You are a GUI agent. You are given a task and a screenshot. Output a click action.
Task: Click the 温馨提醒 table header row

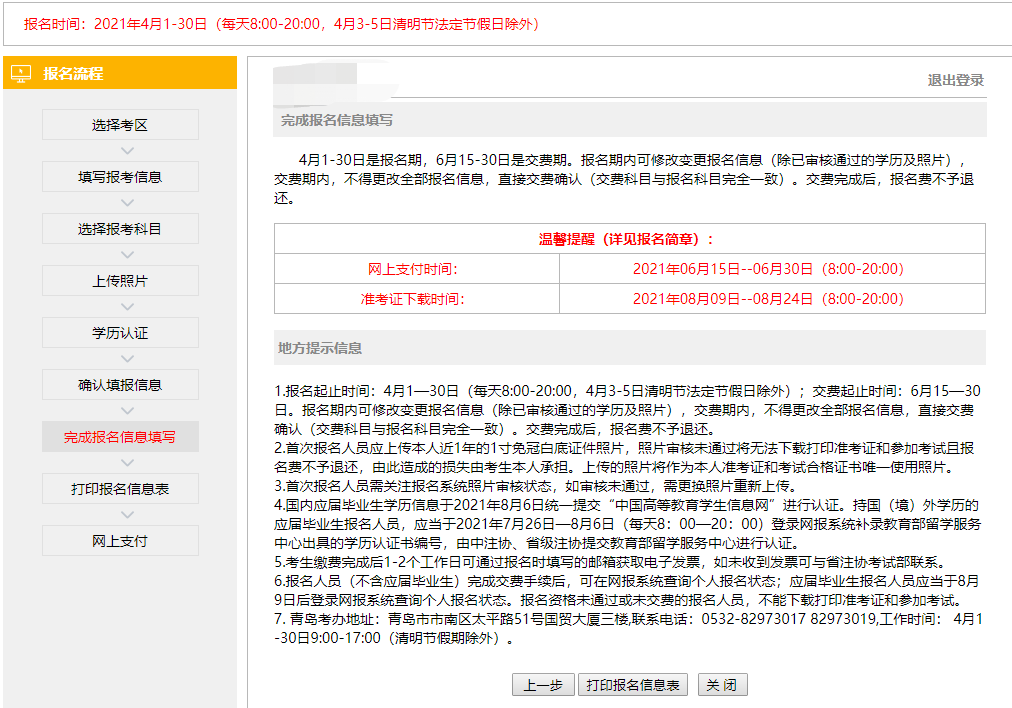(629, 239)
